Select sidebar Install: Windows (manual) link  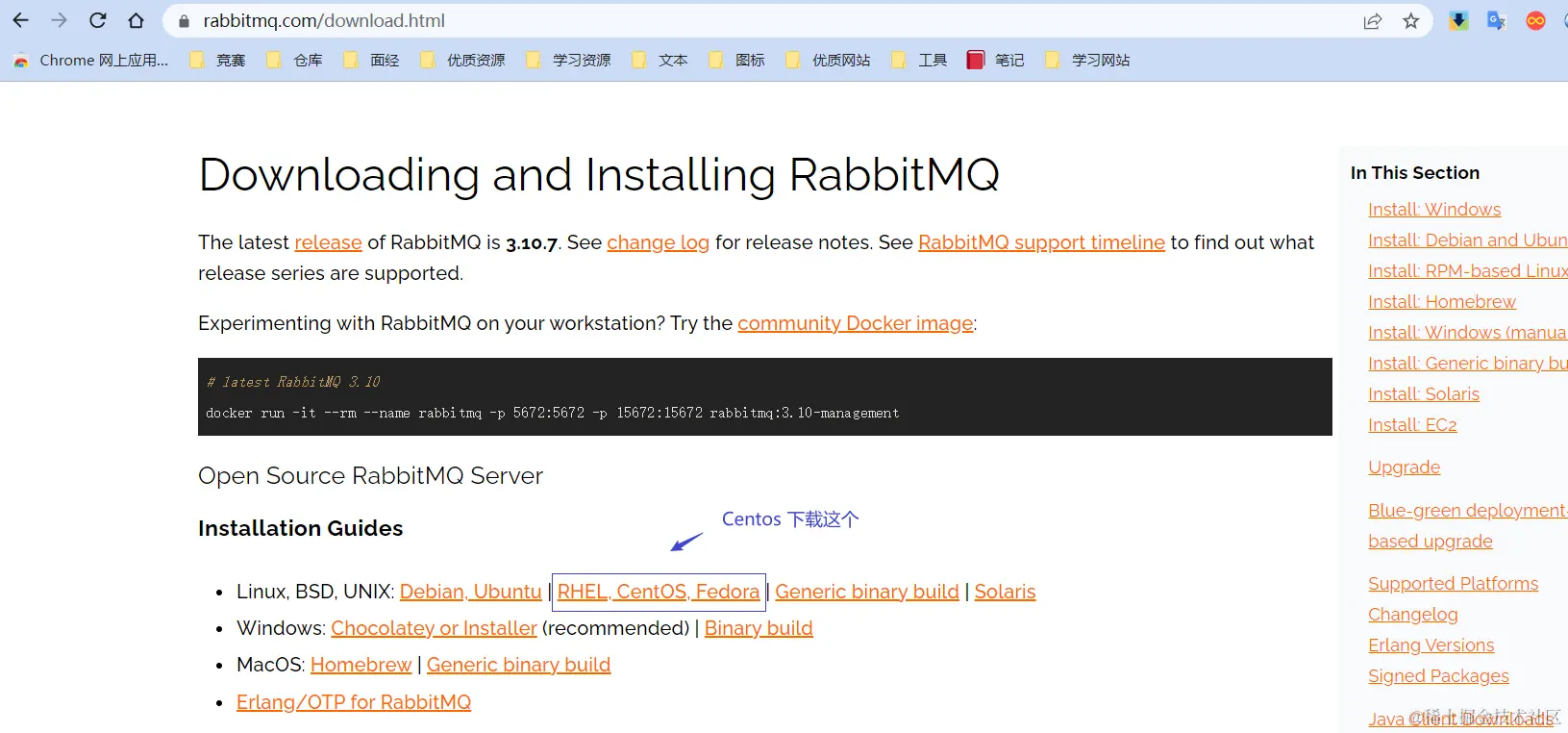click(1468, 333)
